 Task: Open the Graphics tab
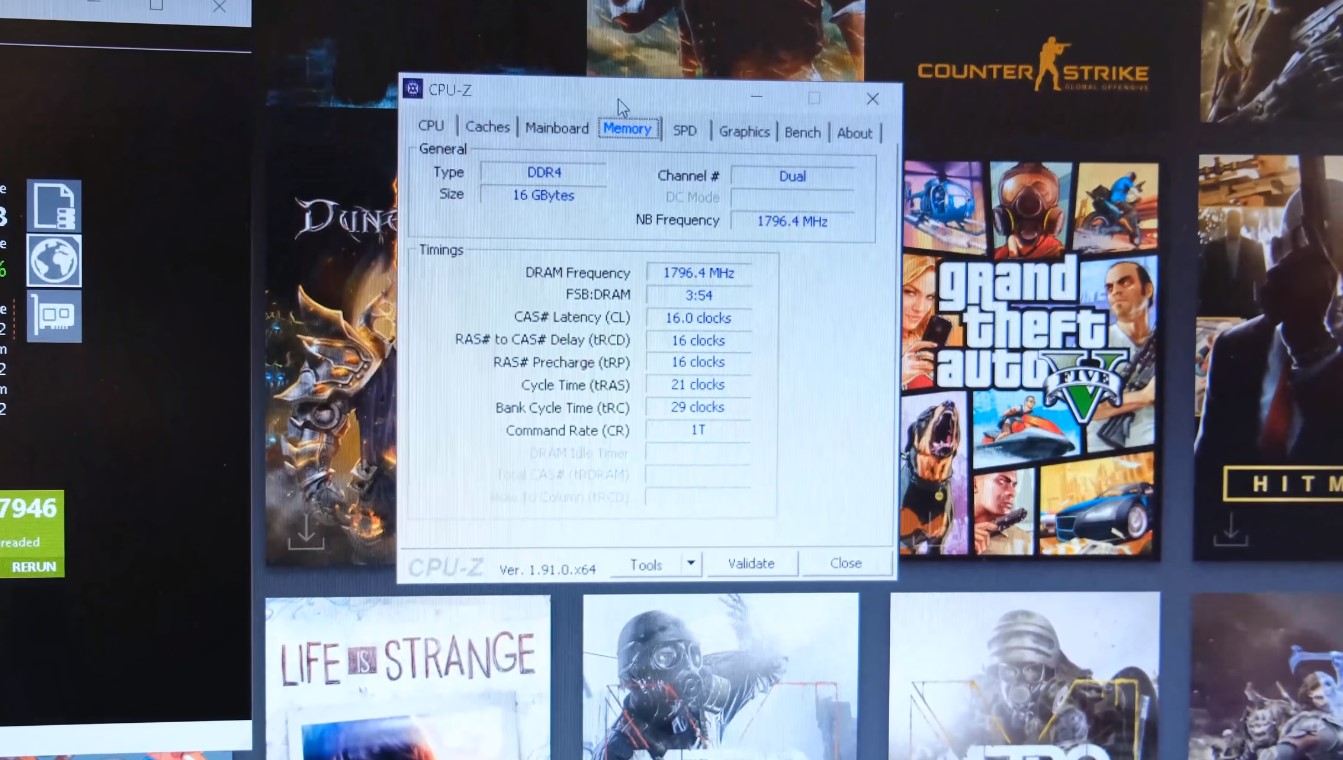(744, 132)
